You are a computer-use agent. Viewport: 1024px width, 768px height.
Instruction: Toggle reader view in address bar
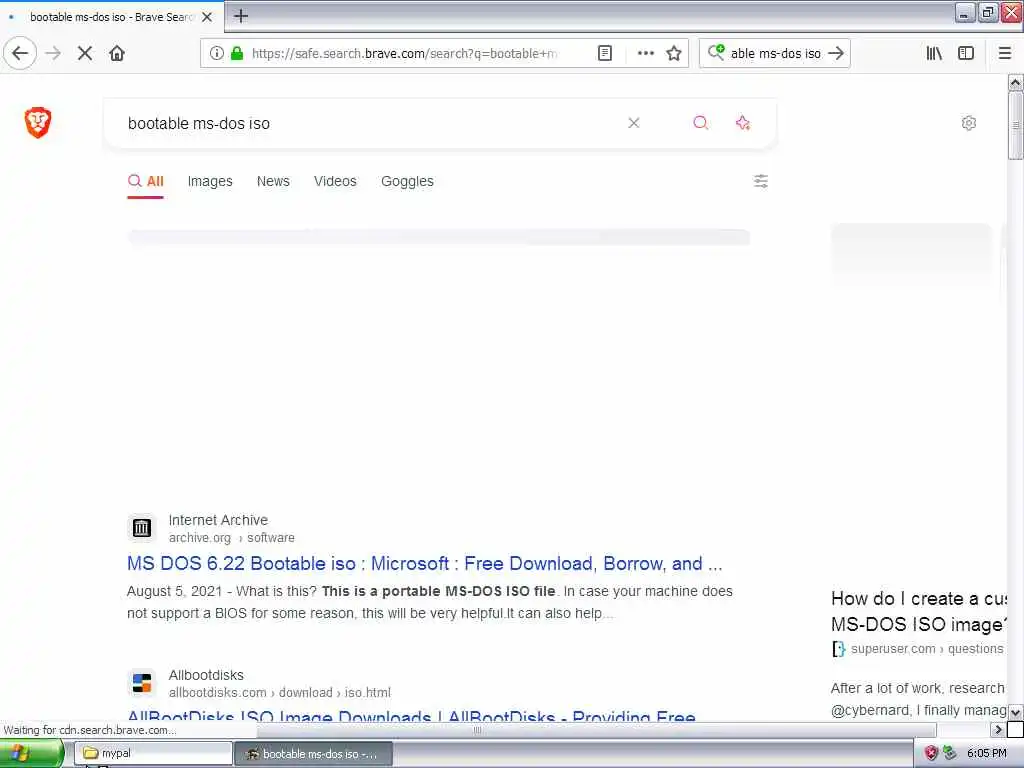605,54
